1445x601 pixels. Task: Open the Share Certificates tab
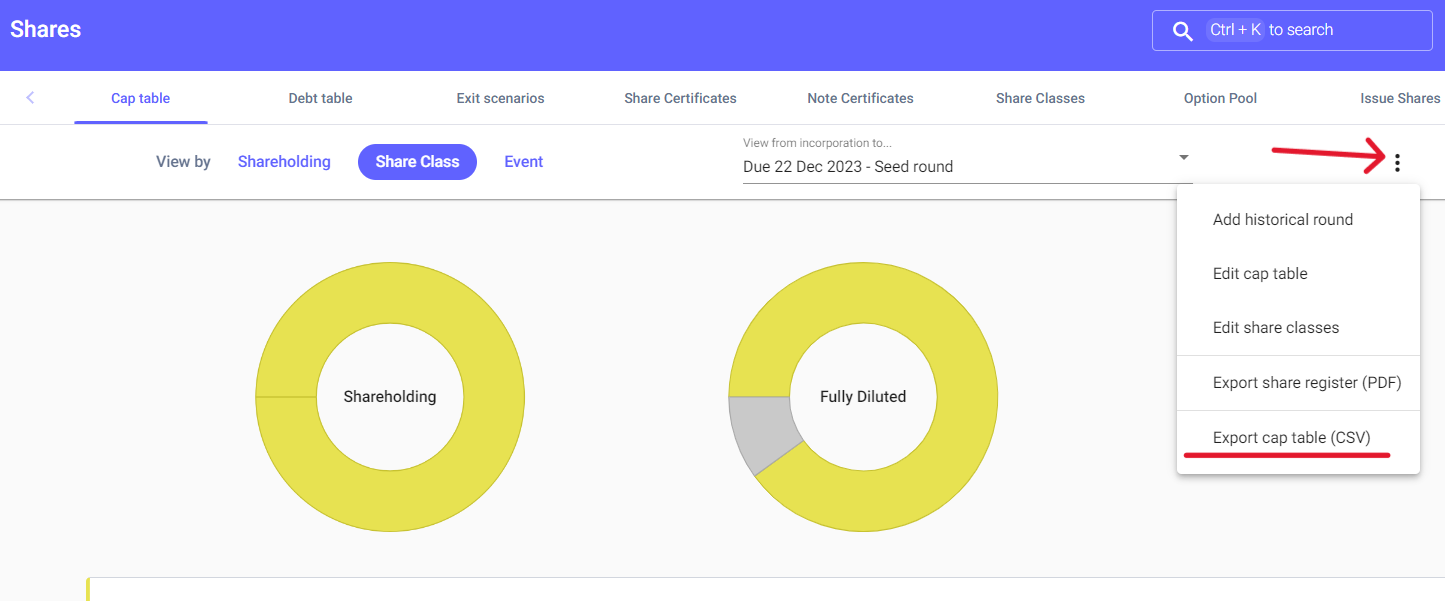[680, 98]
